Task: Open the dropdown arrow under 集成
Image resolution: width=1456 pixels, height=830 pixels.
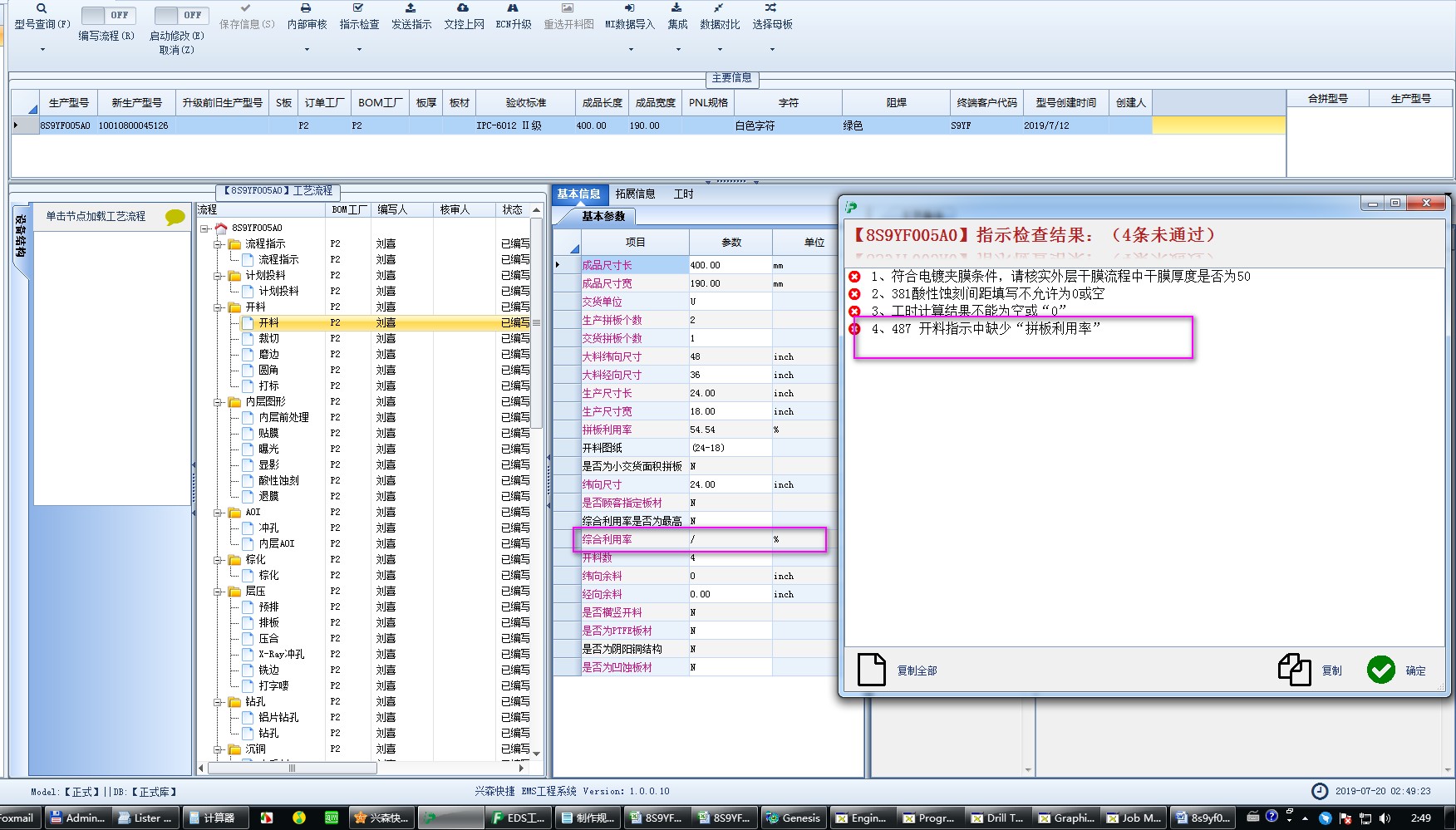Action: click(x=678, y=50)
